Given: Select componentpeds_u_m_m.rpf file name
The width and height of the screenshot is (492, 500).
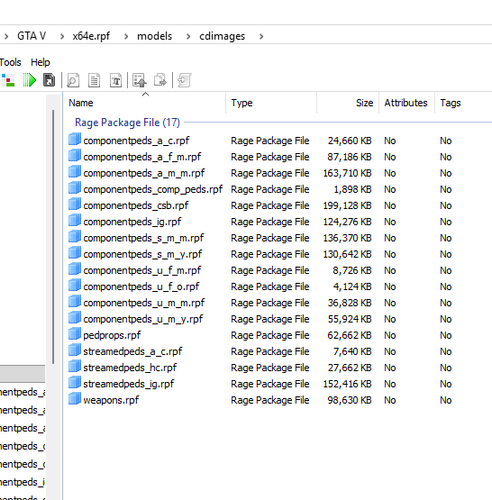Looking at the screenshot, I should click(144, 303).
